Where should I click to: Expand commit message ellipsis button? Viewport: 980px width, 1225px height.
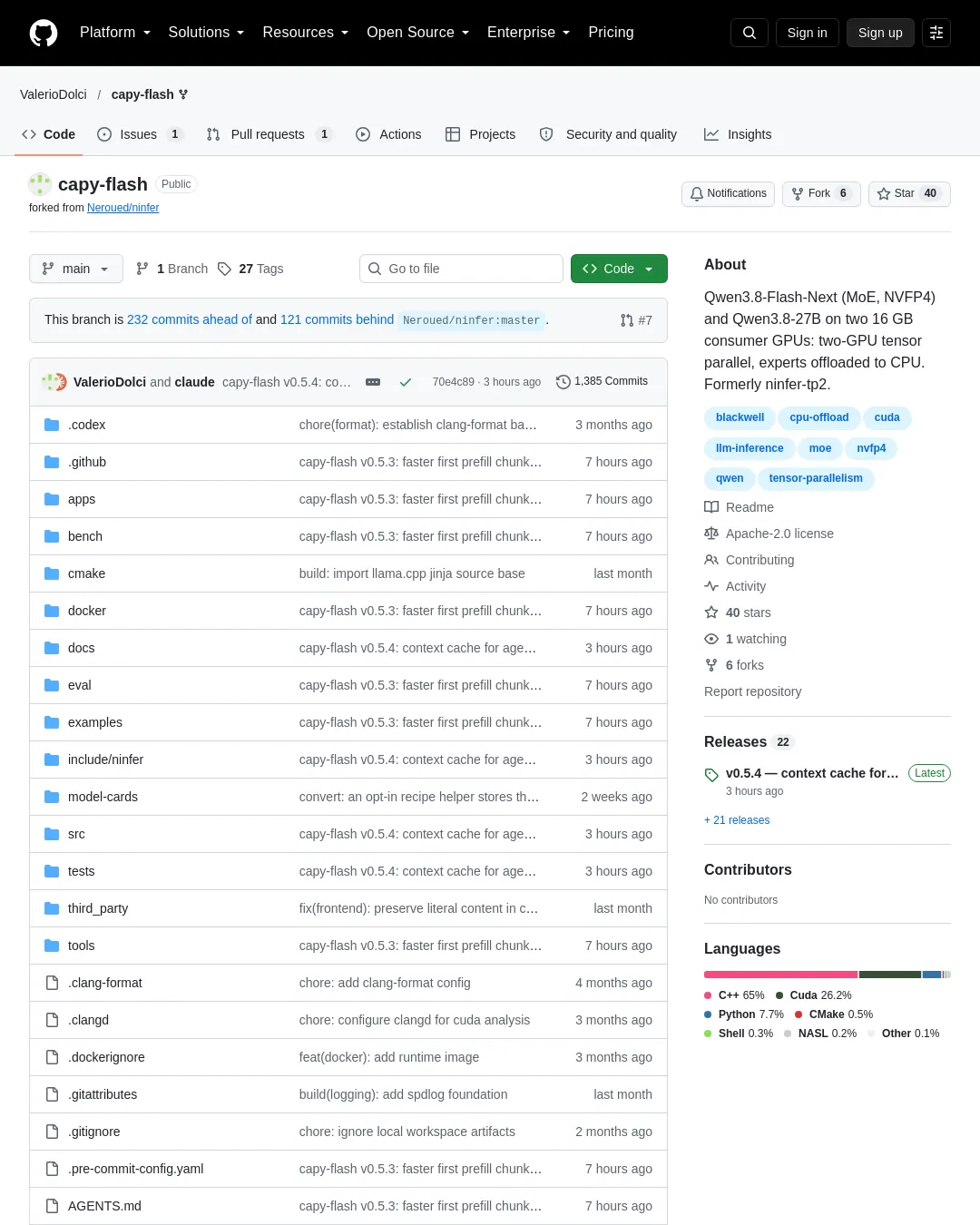tap(373, 382)
